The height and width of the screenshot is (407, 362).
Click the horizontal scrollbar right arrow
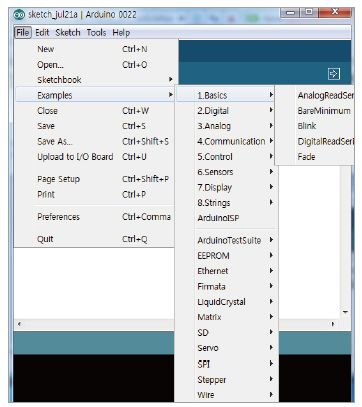(332, 324)
